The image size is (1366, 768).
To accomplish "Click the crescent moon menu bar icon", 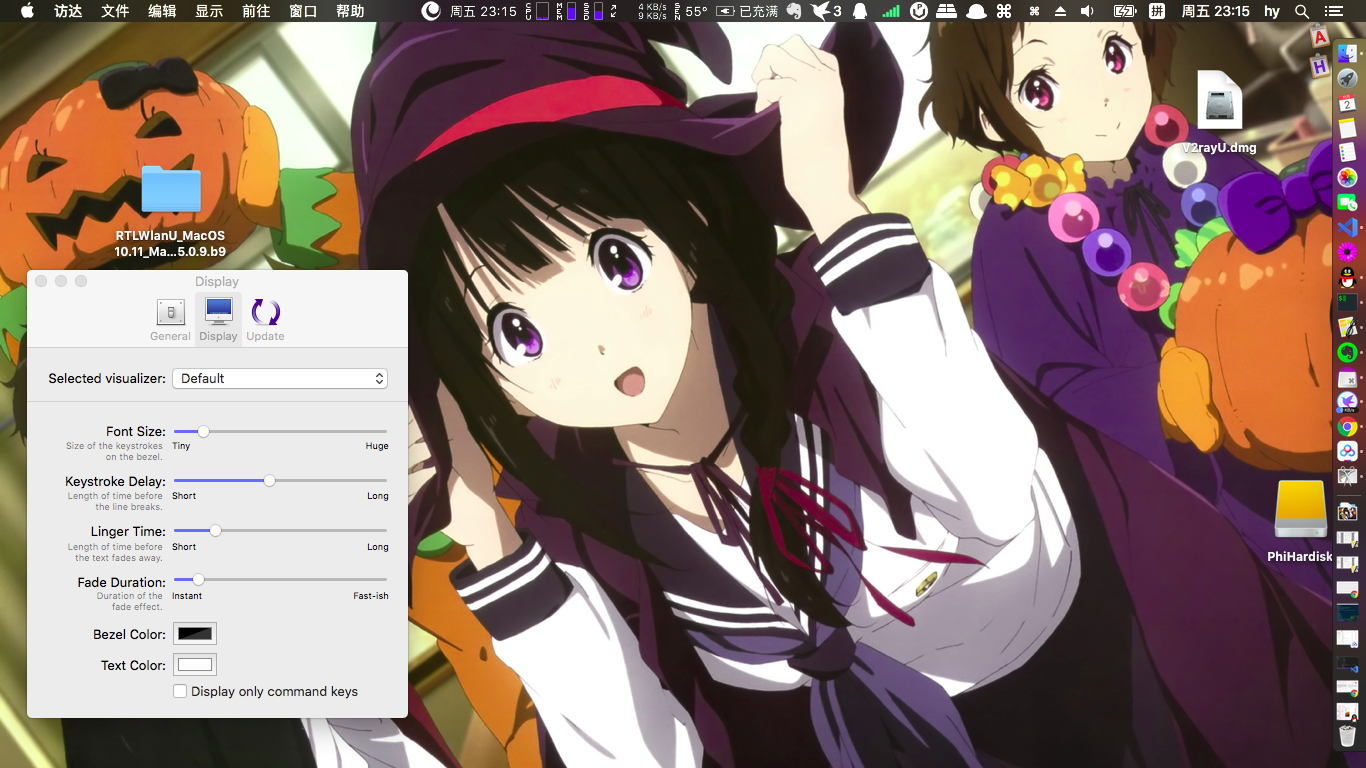I will coord(430,11).
